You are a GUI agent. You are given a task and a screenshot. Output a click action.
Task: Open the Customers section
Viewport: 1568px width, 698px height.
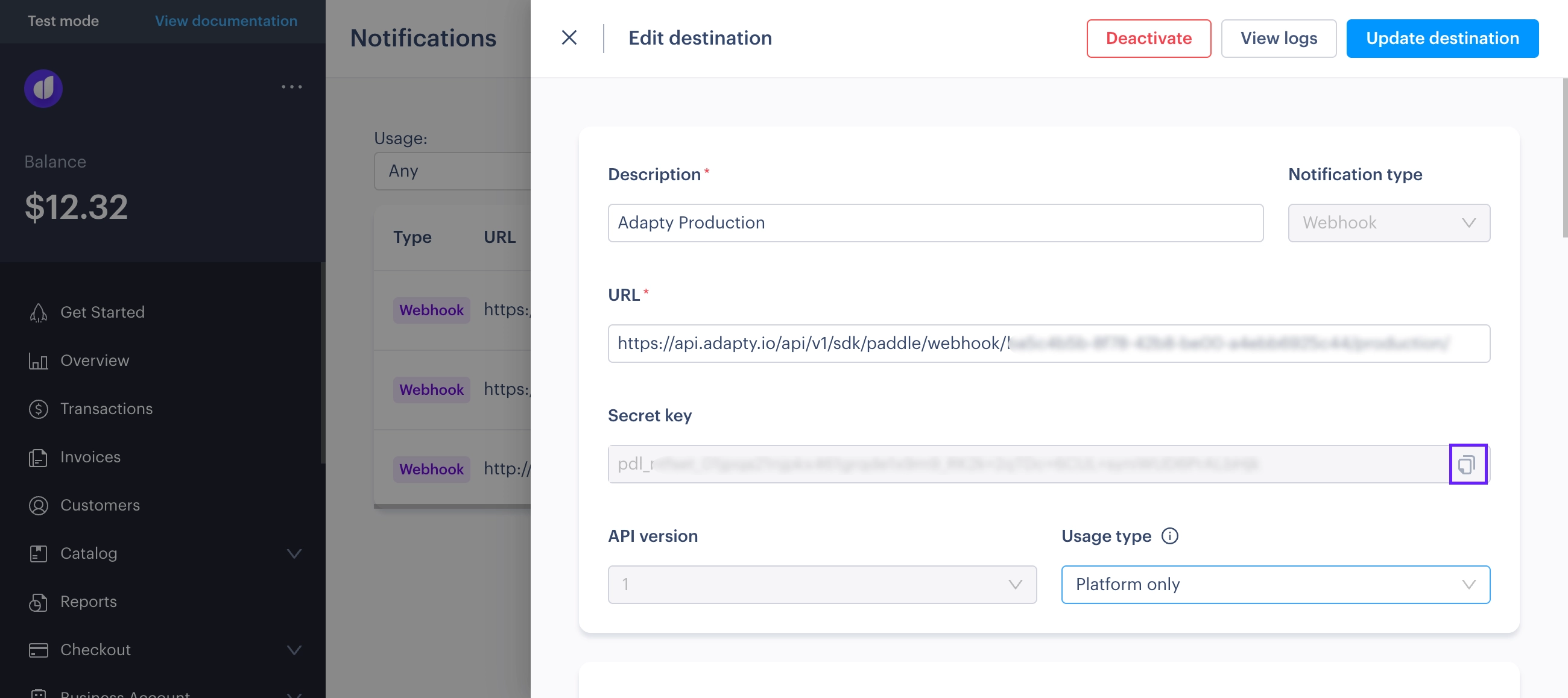[100, 505]
